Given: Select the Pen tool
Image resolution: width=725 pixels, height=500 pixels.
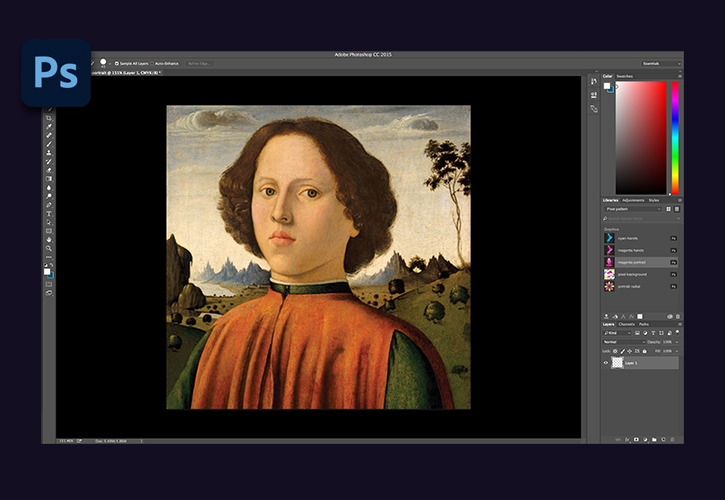Looking at the screenshot, I should 49,205.
